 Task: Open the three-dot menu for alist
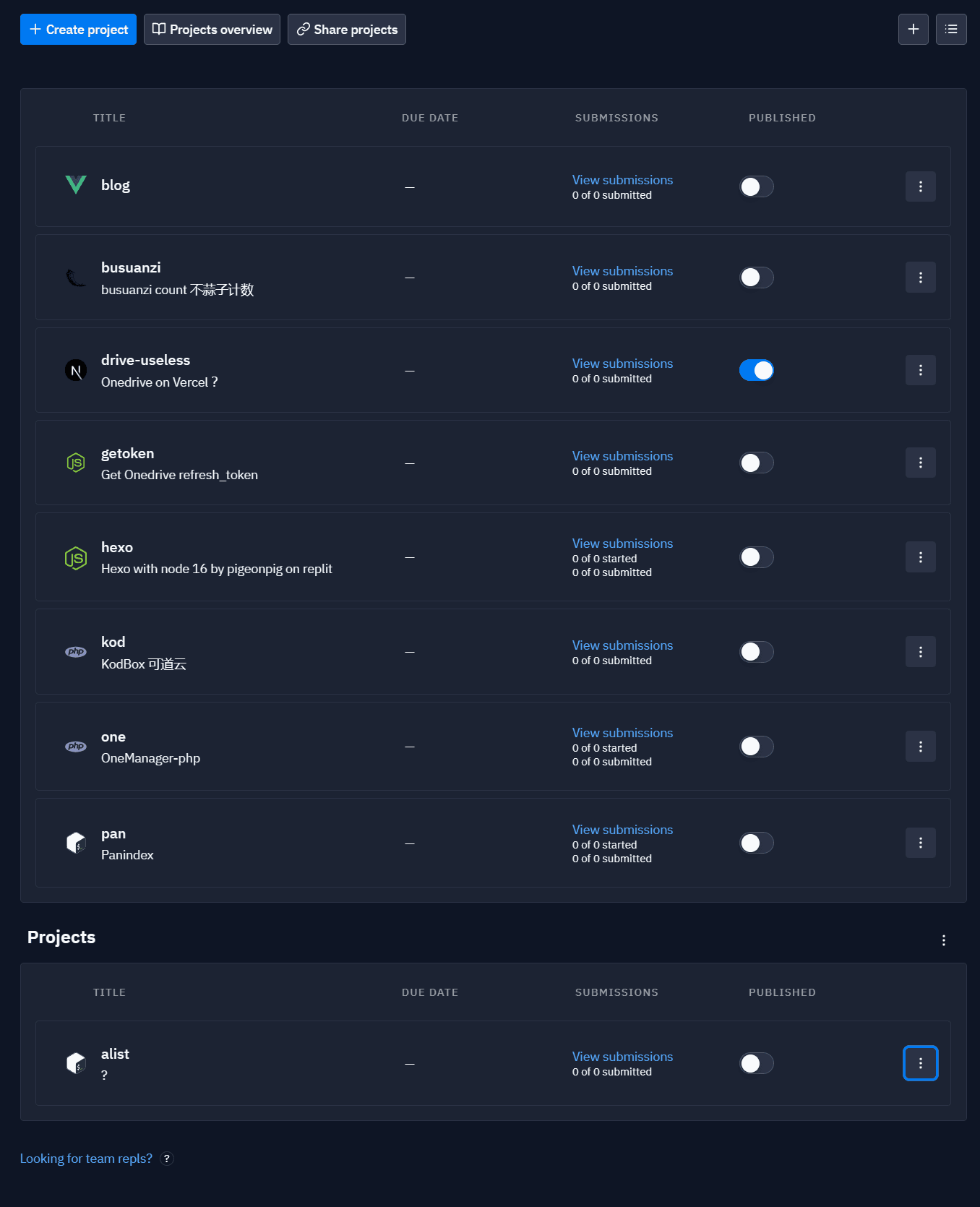pyautogui.click(x=921, y=1063)
